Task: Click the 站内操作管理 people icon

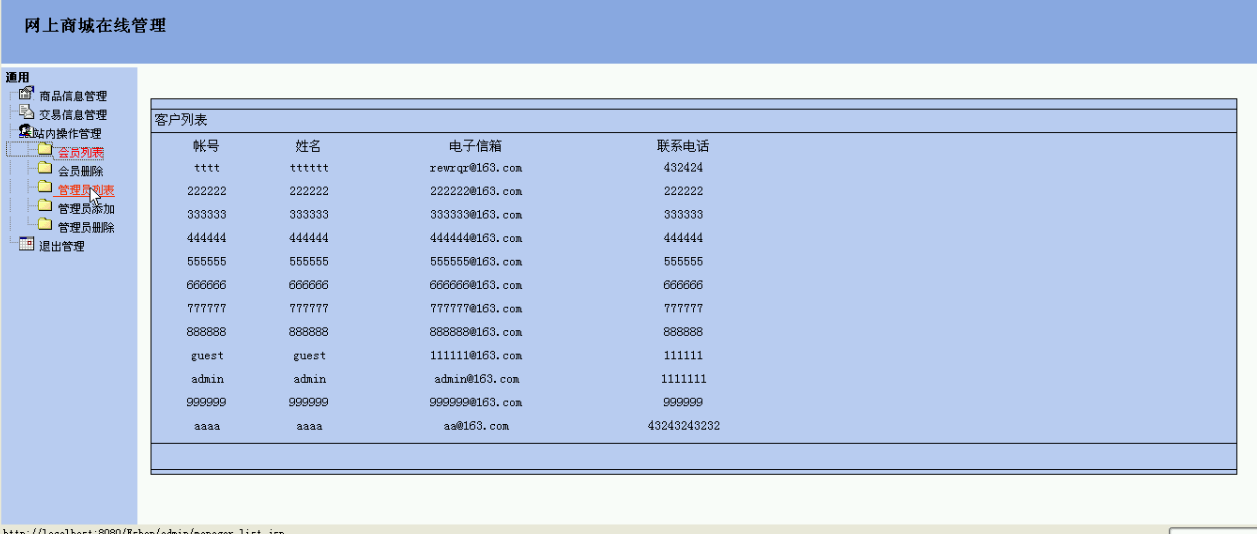Action: (25, 131)
